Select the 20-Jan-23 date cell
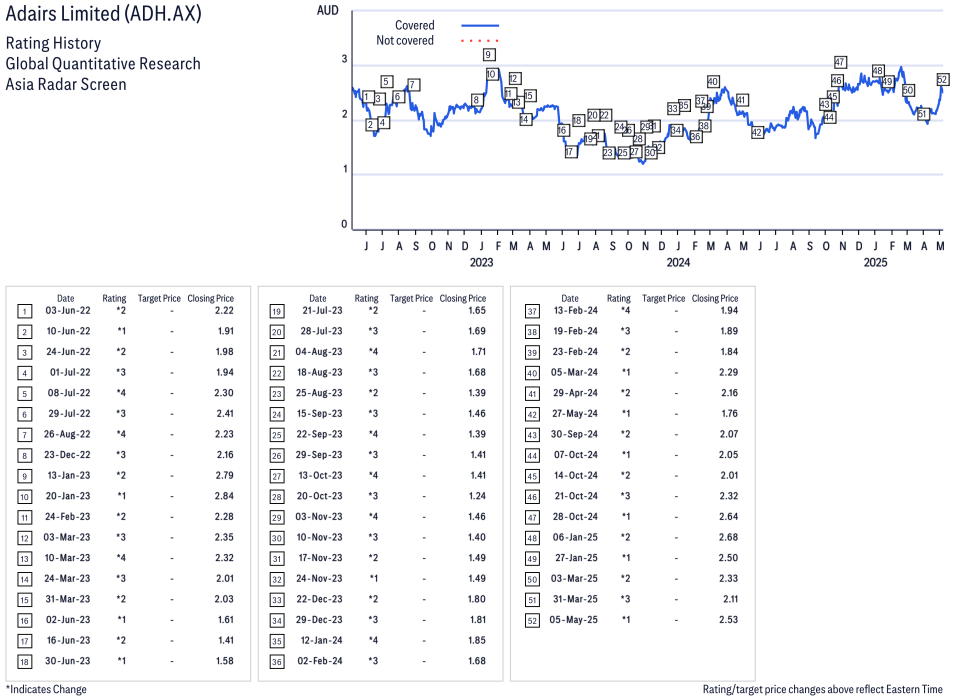Image resolution: width=954 pixels, height=696 pixels. click(68, 496)
